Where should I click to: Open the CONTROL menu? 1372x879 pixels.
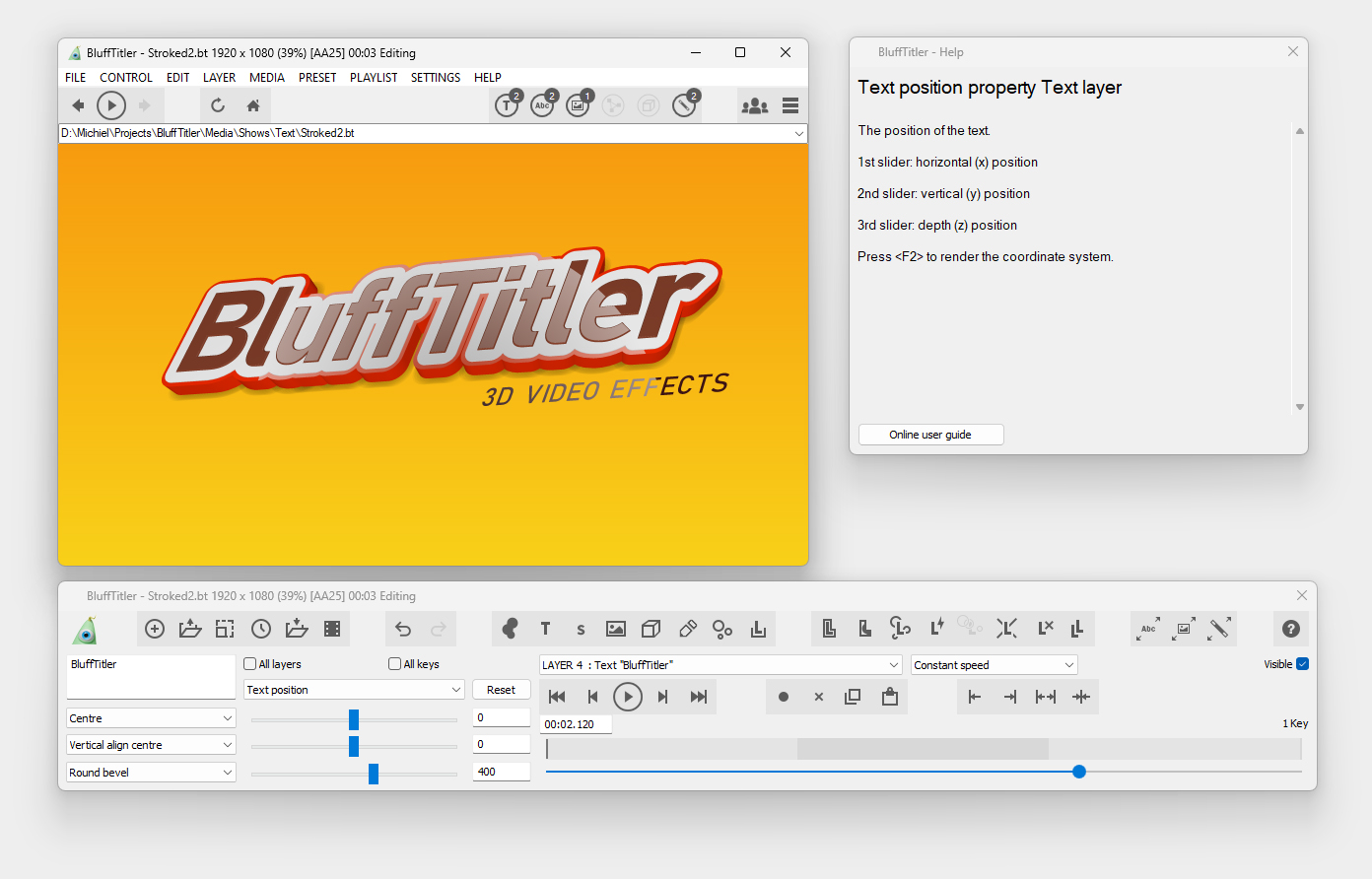[126, 78]
